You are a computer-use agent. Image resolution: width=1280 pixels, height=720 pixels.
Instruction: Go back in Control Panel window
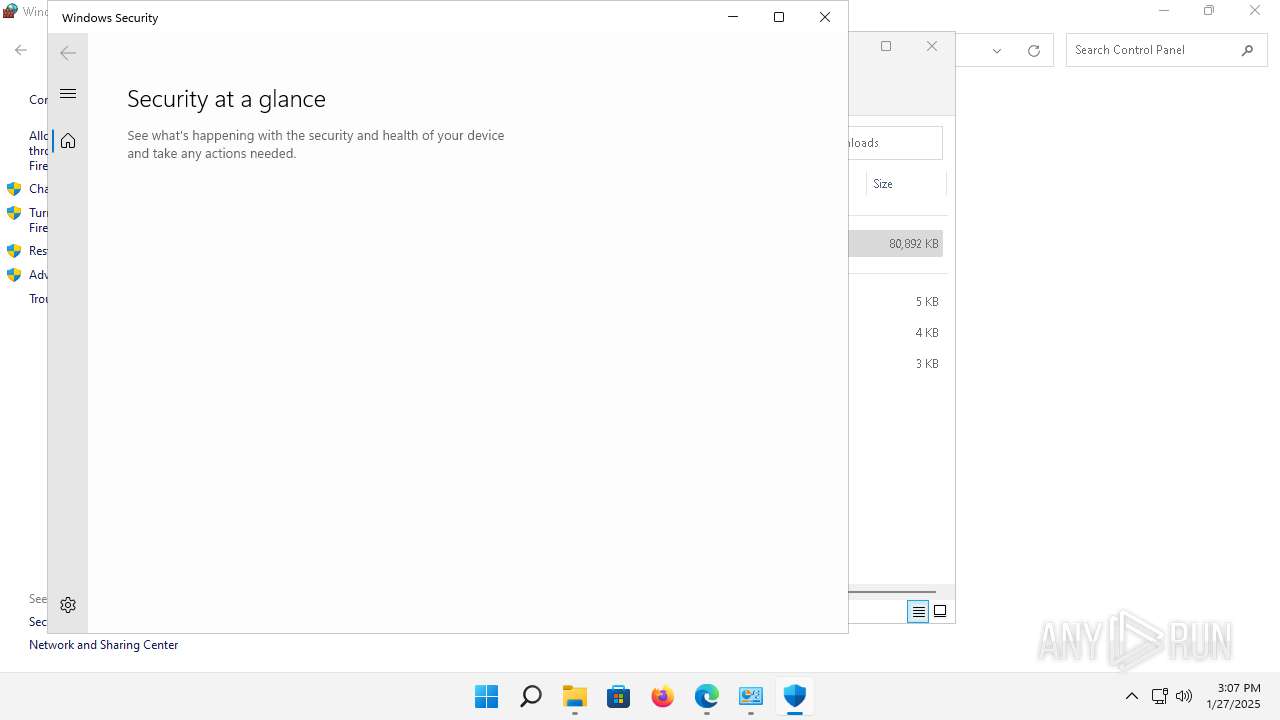point(21,50)
